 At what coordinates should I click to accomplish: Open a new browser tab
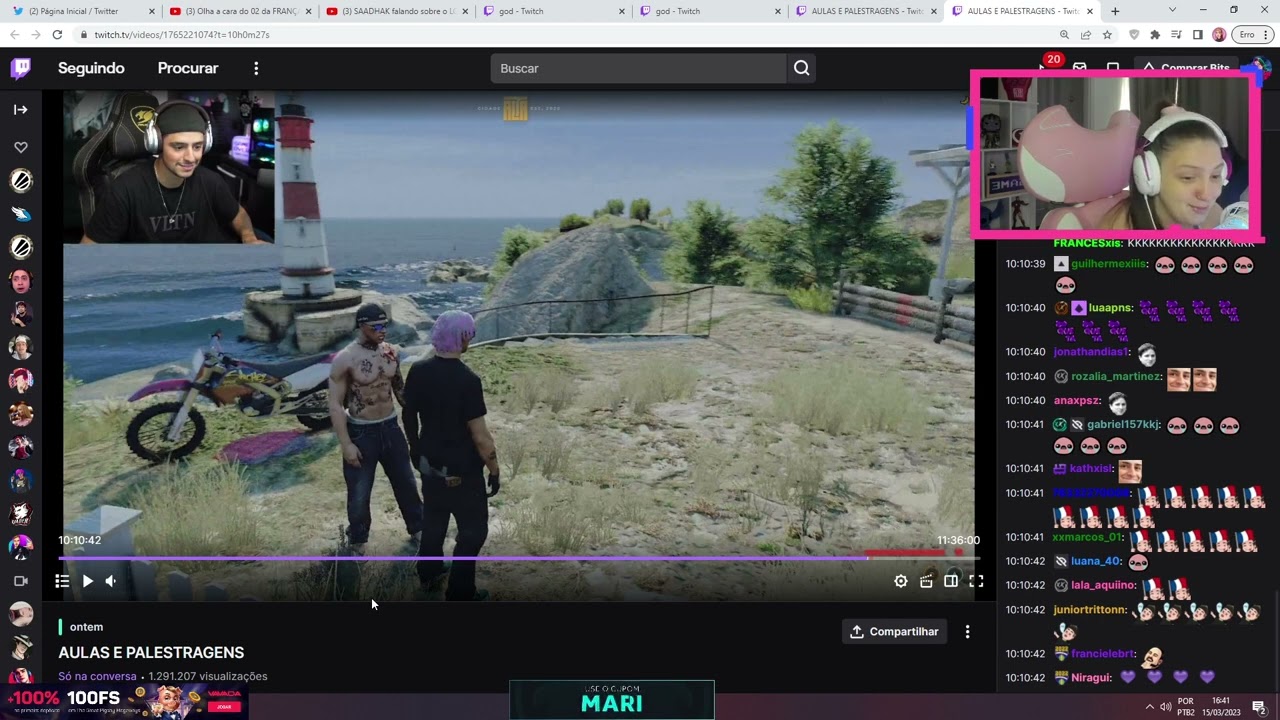point(1115,11)
